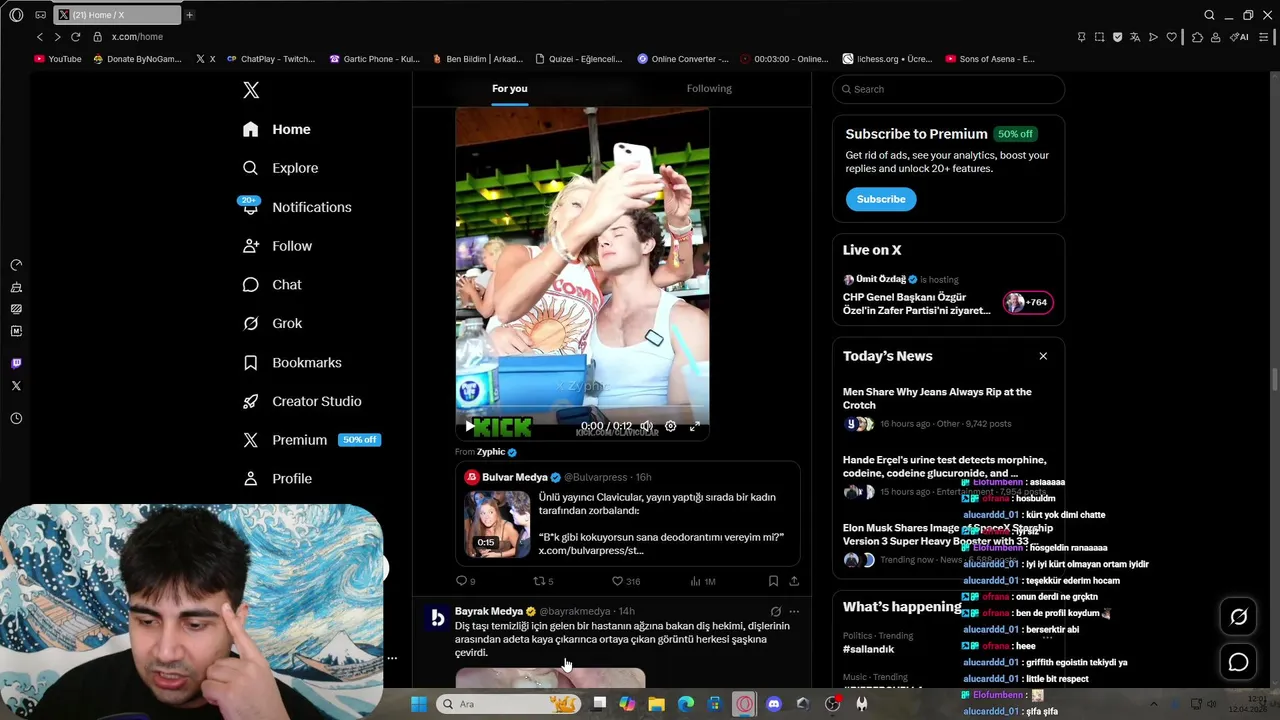Open the Online Converter bookmark
1280x720 pixels.
click(683, 59)
